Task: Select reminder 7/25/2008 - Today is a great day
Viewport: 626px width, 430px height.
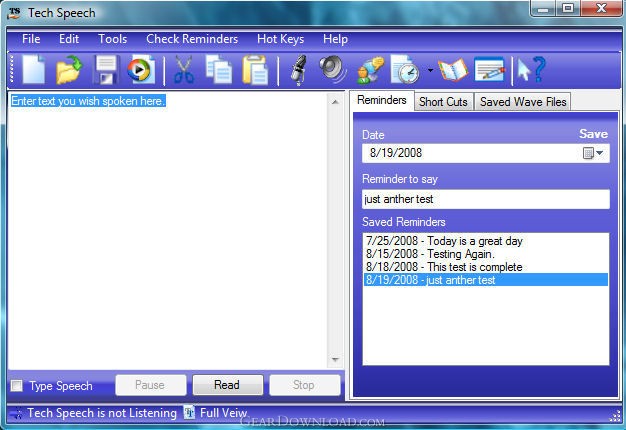Action: pyautogui.click(x=485, y=241)
